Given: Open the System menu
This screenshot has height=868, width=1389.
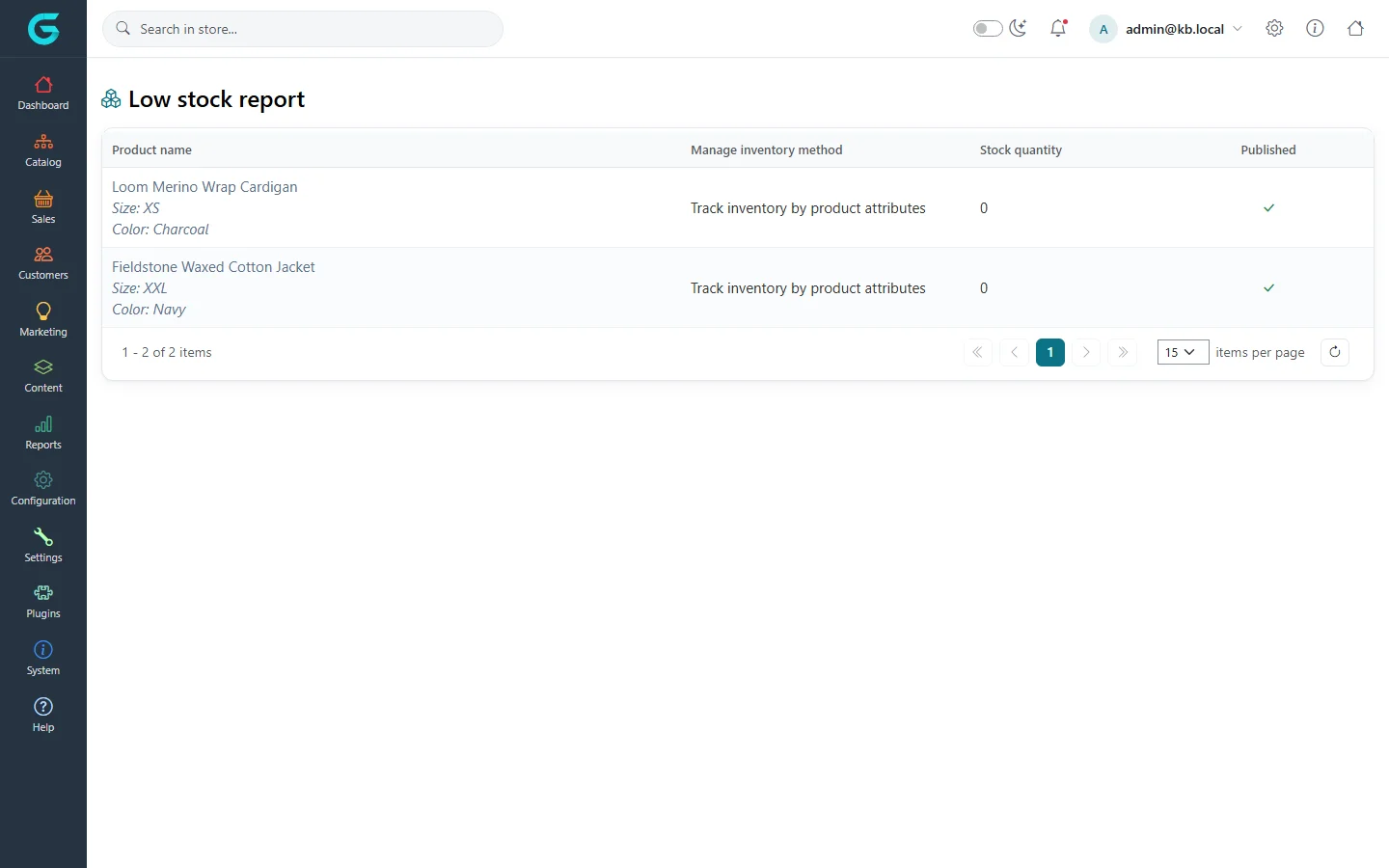Looking at the screenshot, I should click(x=43, y=659).
